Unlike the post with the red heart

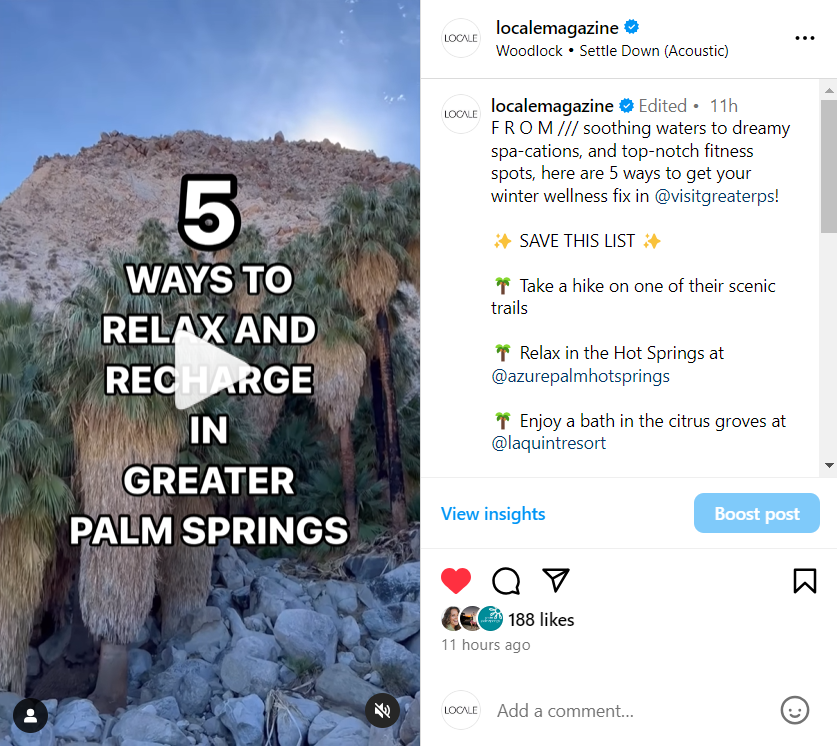pos(455,581)
